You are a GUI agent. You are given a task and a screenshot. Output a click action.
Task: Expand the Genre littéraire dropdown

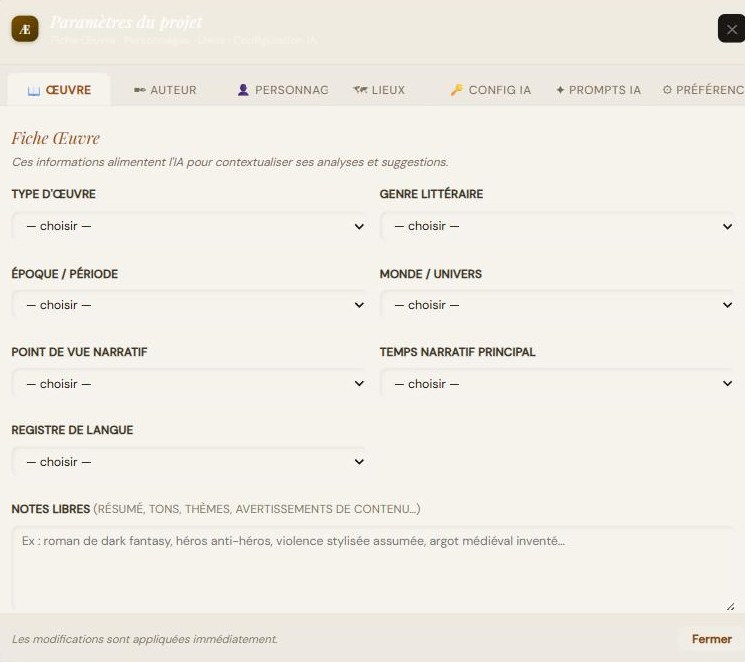click(557, 226)
